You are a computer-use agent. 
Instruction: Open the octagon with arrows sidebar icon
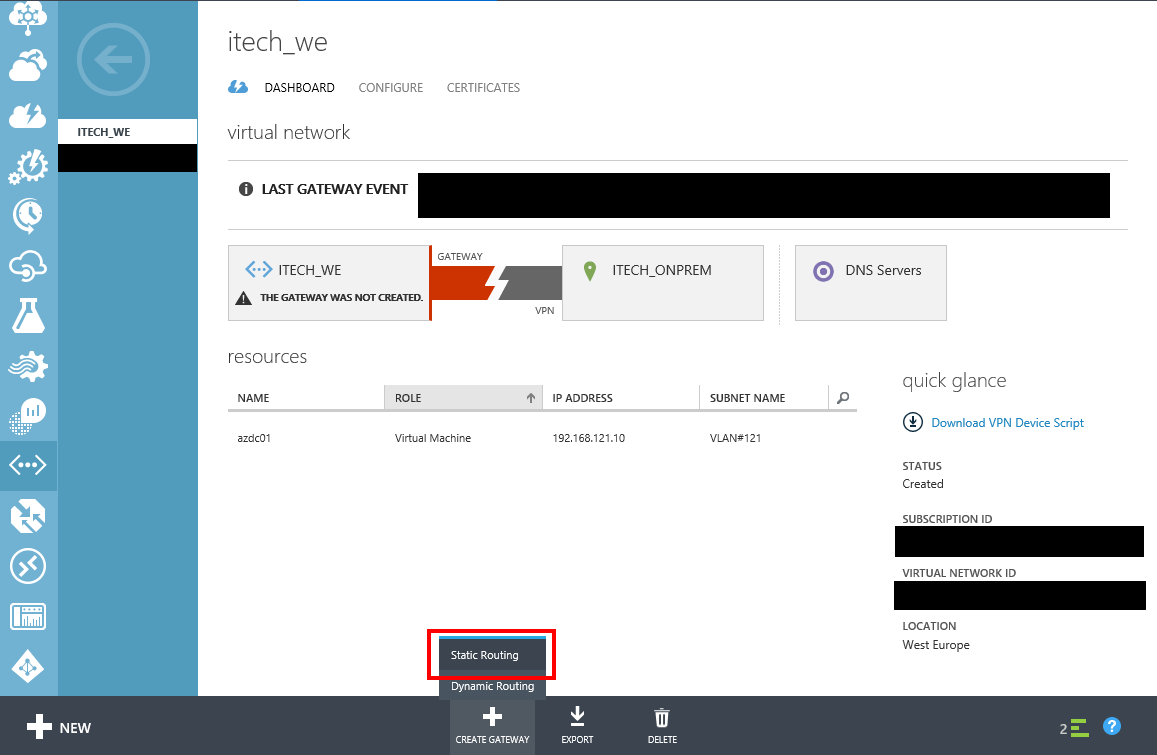[x=28, y=516]
